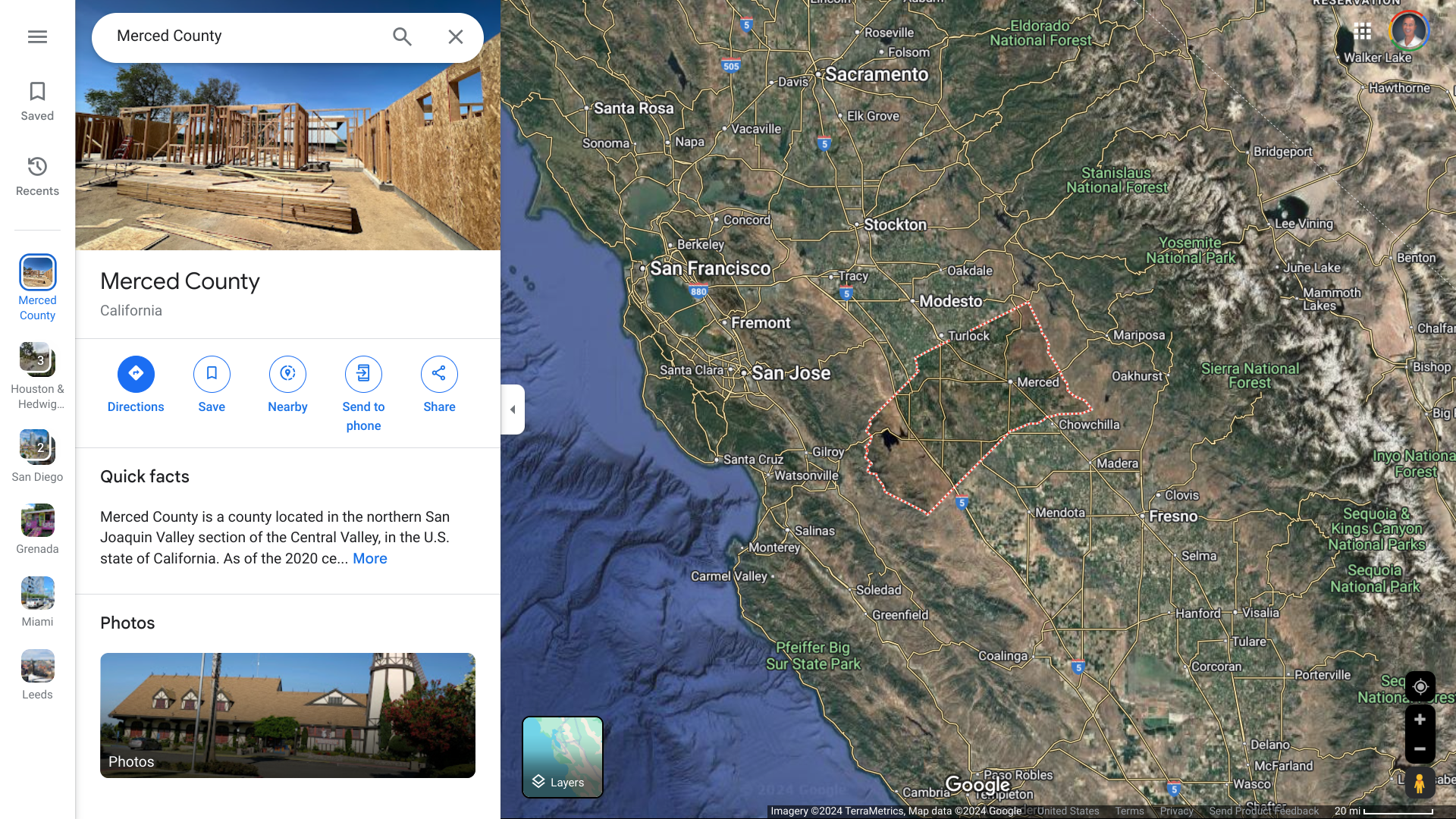Activate Street View pegman
Viewport: 1456px width, 819px height.
[x=1419, y=783]
